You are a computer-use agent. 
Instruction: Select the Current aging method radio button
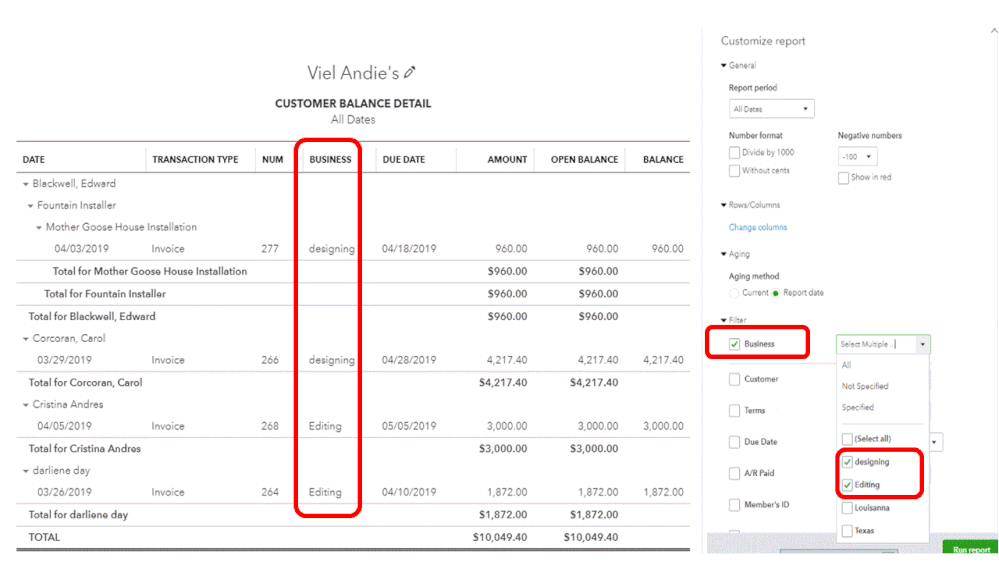point(735,293)
